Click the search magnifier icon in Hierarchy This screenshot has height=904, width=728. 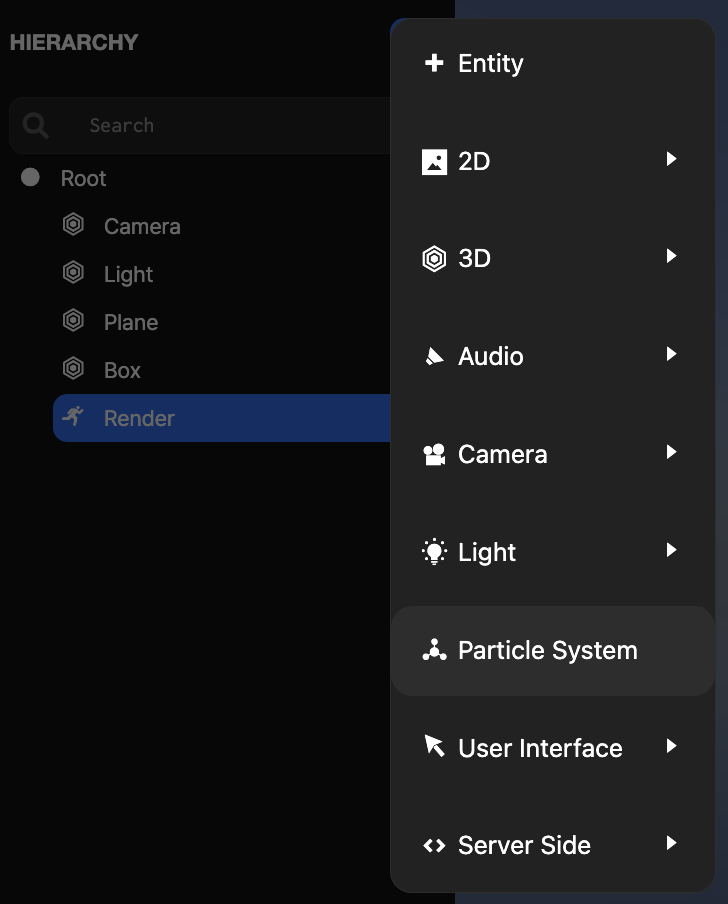tap(35, 125)
